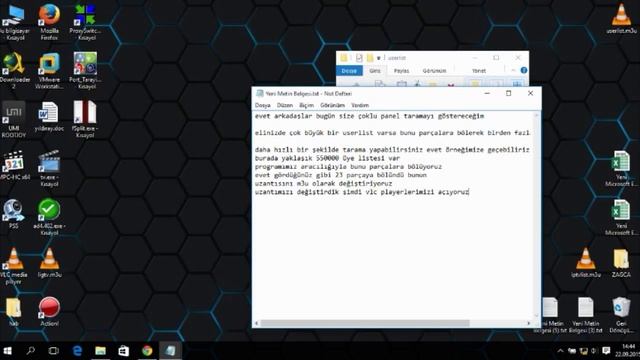Launch MPC-HC x64 media player icon

(x=14, y=165)
